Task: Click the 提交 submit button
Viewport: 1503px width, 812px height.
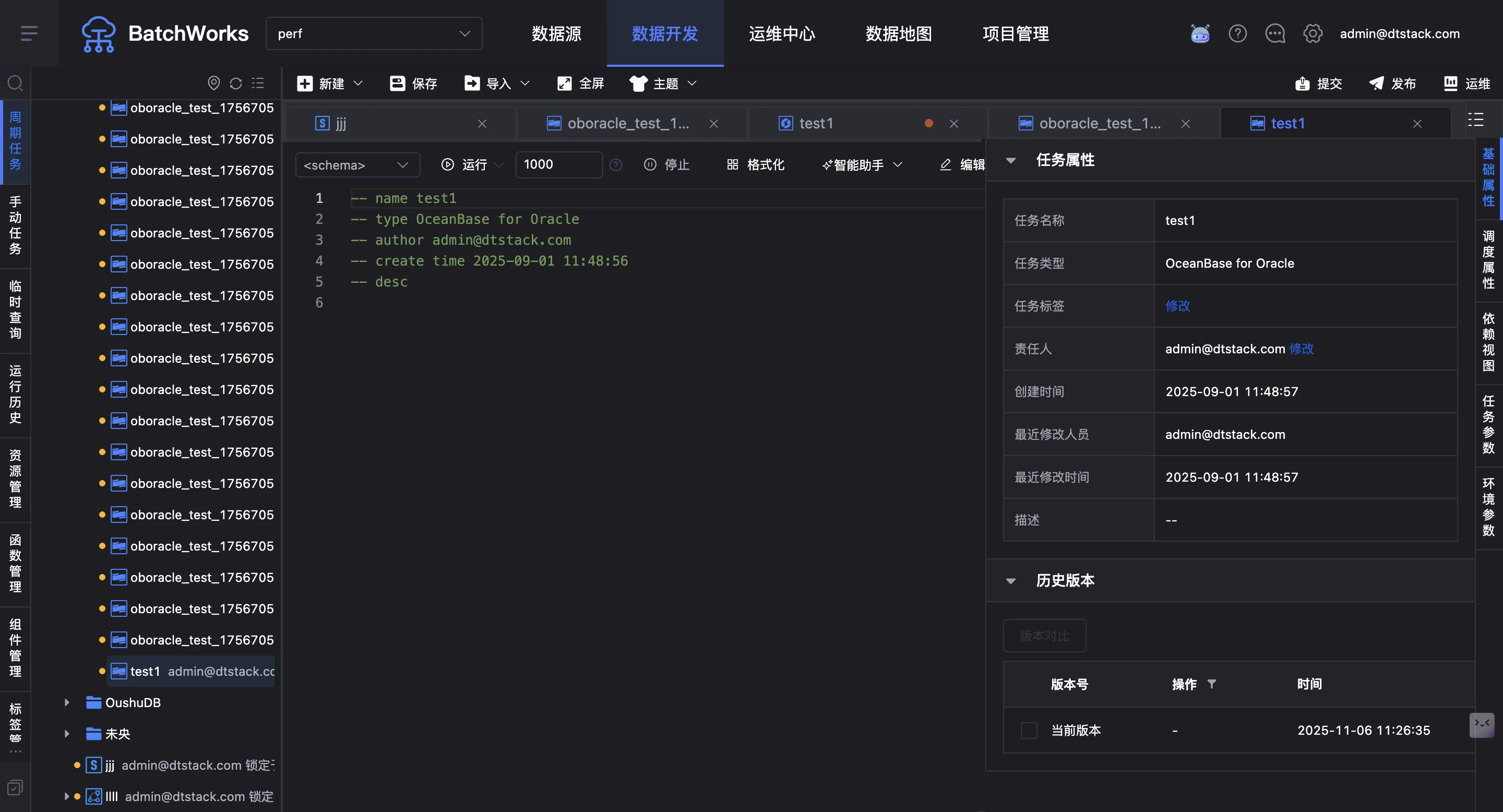Action: tap(1319, 83)
